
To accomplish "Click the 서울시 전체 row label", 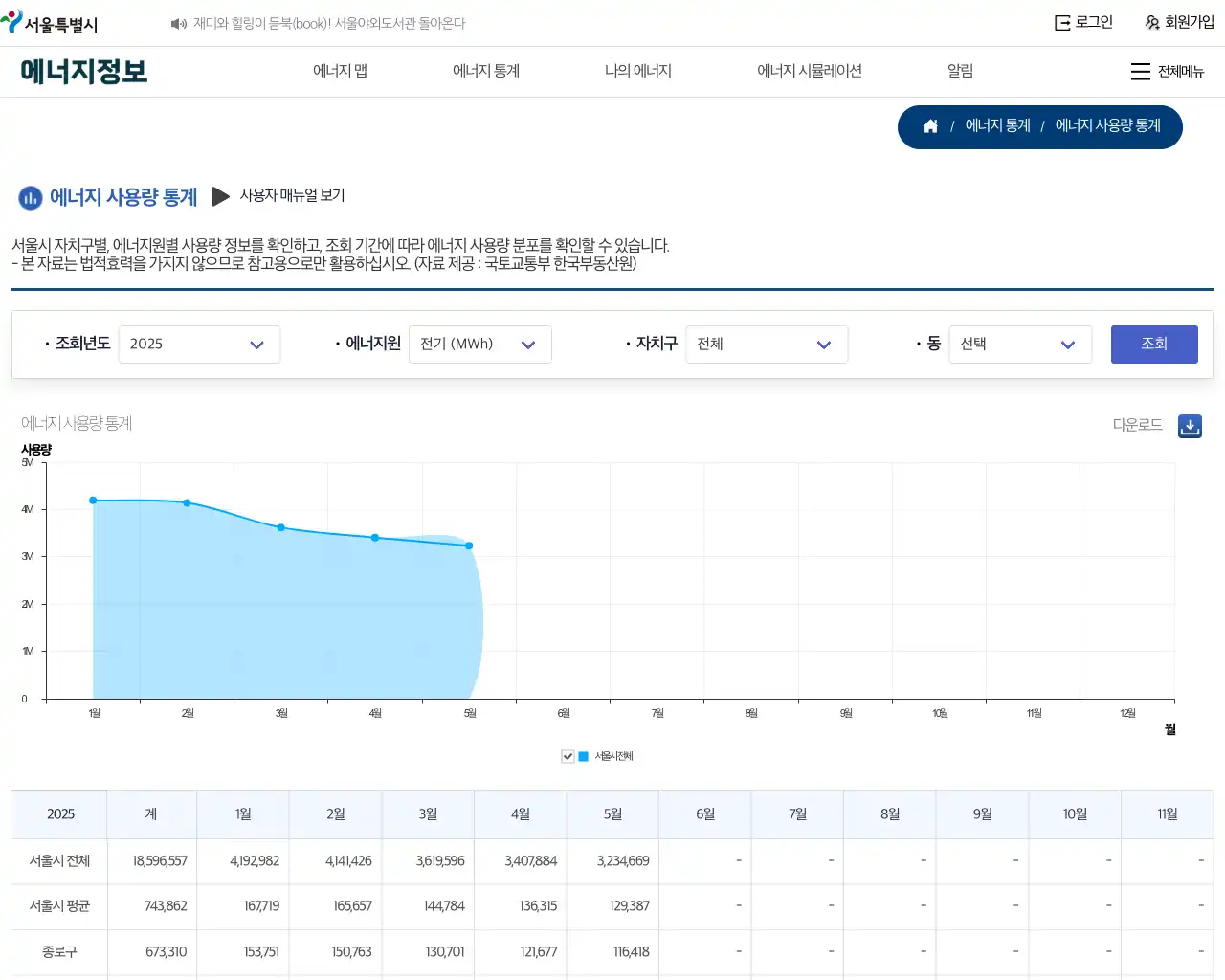I will pyautogui.click(x=59, y=861).
